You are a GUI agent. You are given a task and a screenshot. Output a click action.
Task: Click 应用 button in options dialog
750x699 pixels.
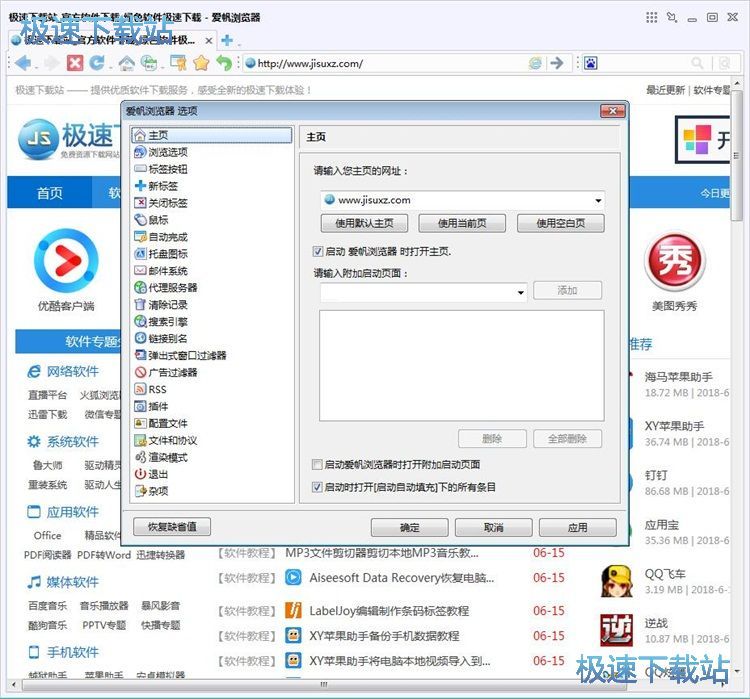[578, 528]
